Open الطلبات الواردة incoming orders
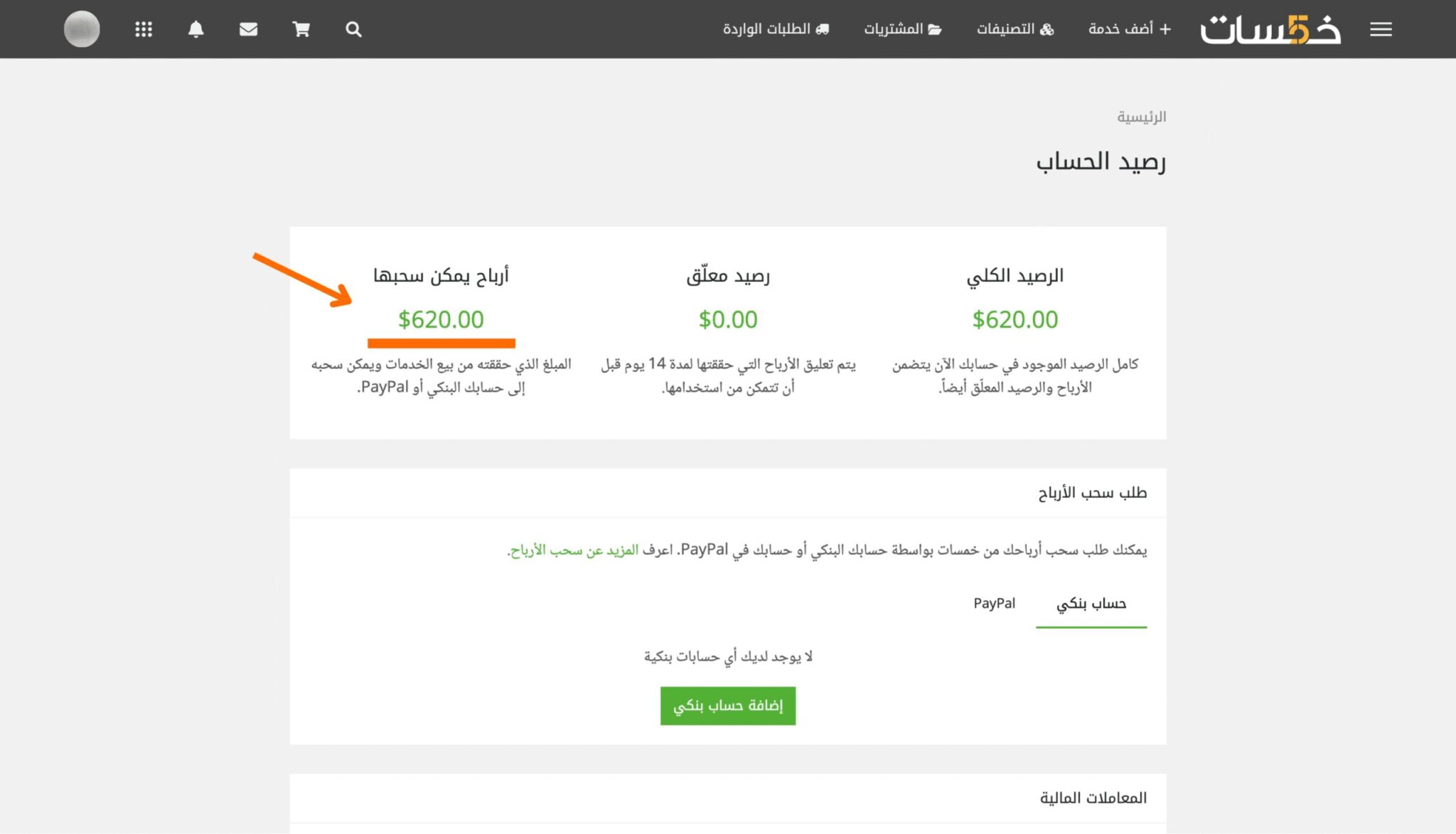 776,29
